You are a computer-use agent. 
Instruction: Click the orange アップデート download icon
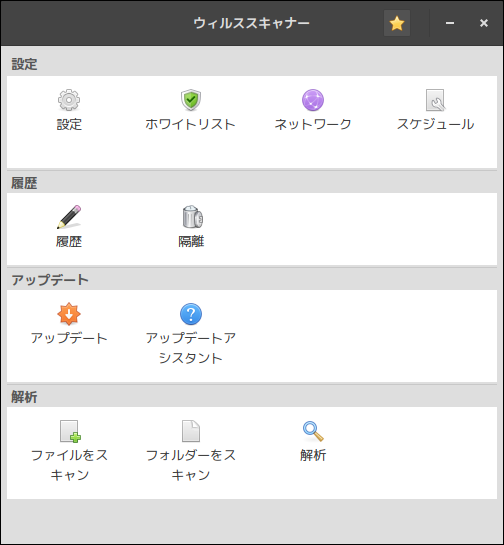pos(69,314)
